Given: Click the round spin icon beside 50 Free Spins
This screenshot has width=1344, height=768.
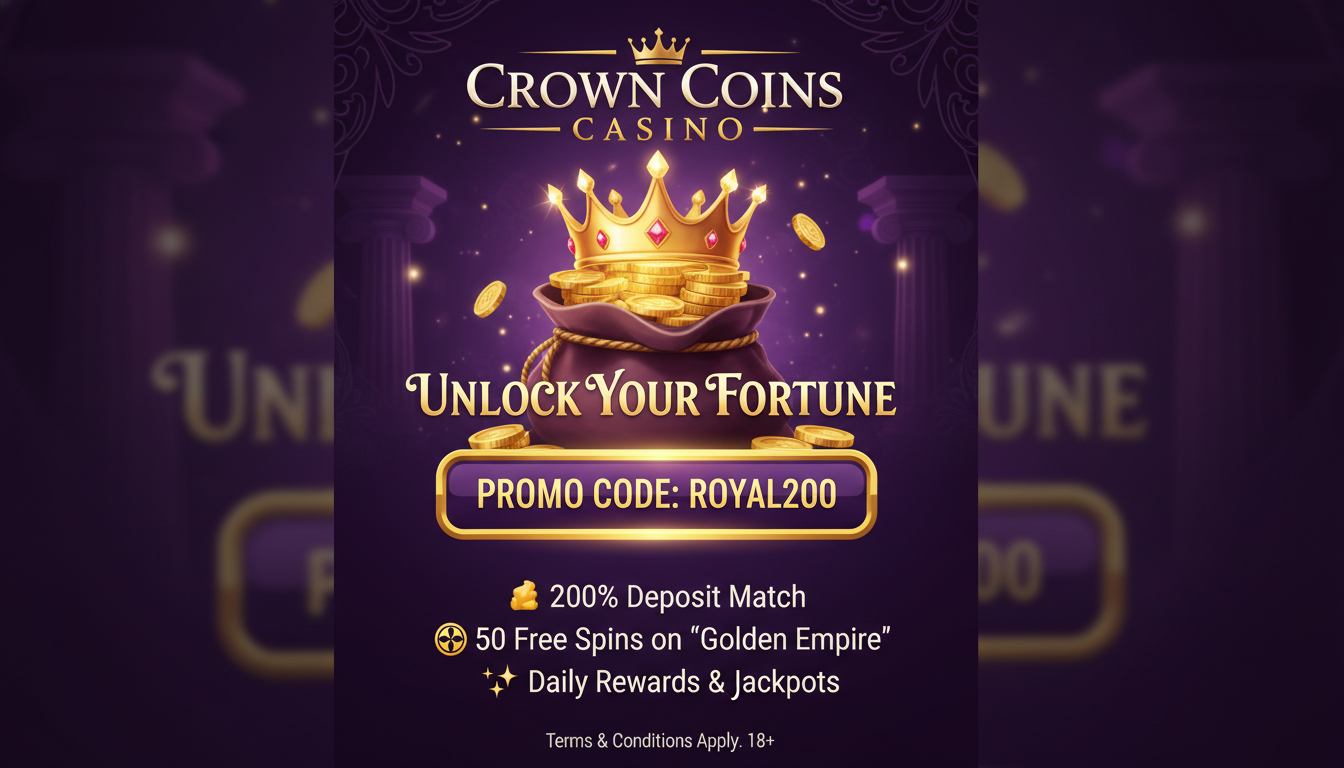Looking at the screenshot, I should (x=451, y=639).
